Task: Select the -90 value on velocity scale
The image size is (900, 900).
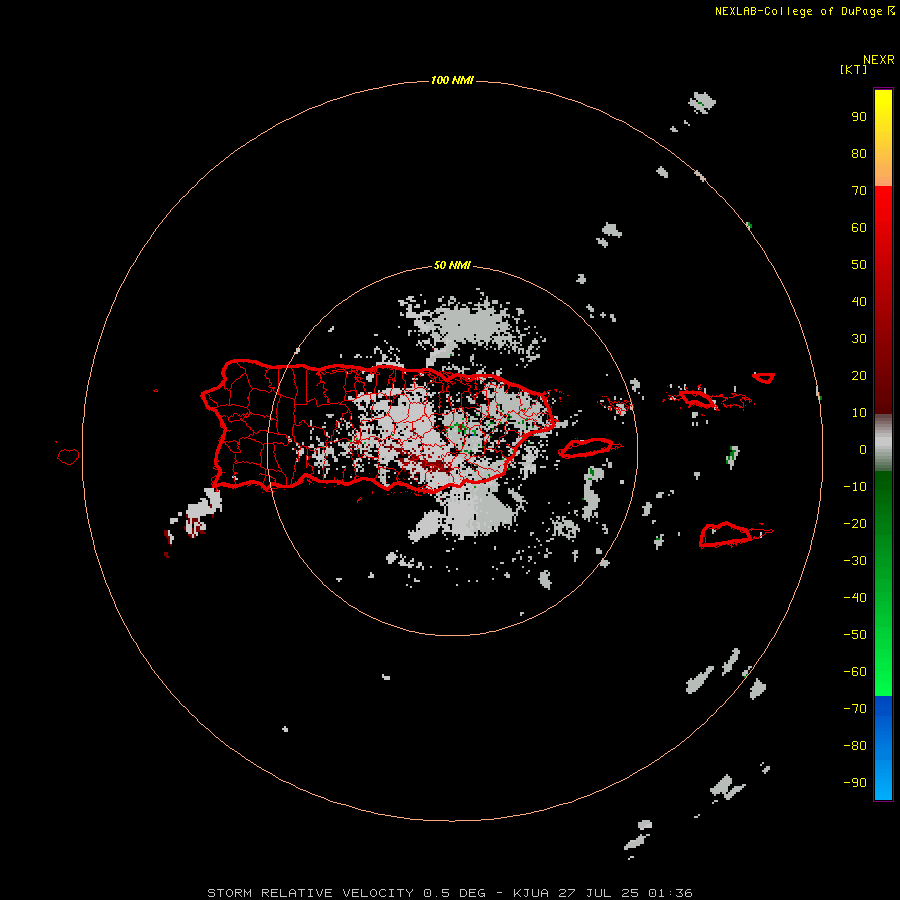Action: pyautogui.click(x=855, y=783)
